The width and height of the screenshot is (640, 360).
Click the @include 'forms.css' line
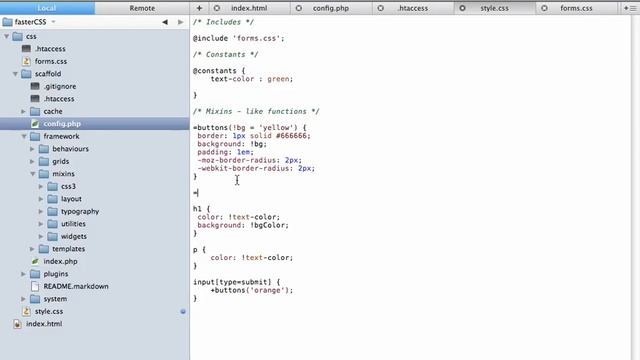click(x=238, y=38)
